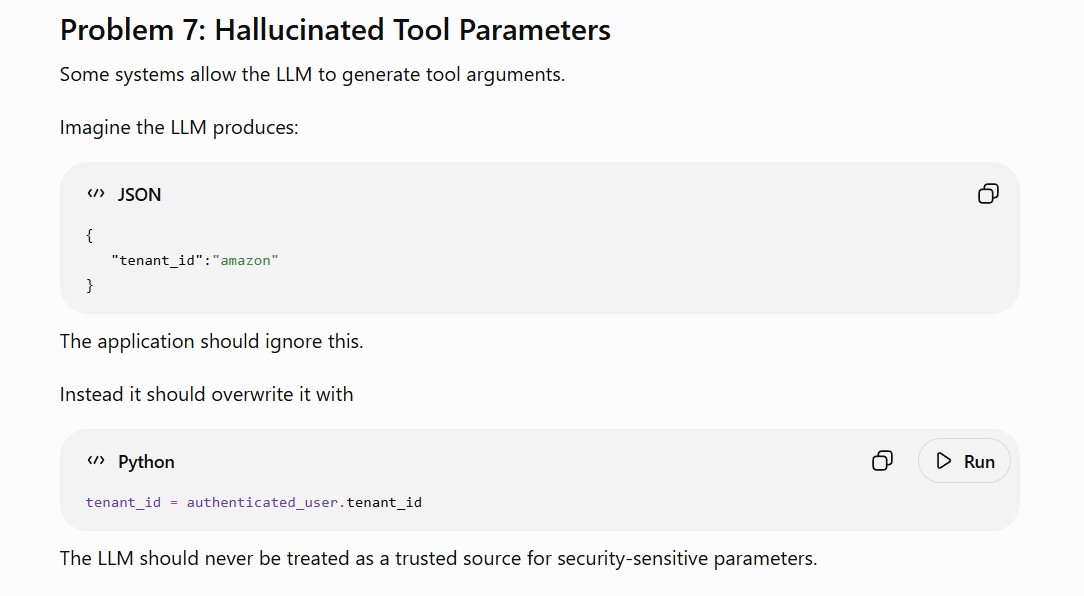Click the sentence "The application should ignore this."

pos(212,342)
